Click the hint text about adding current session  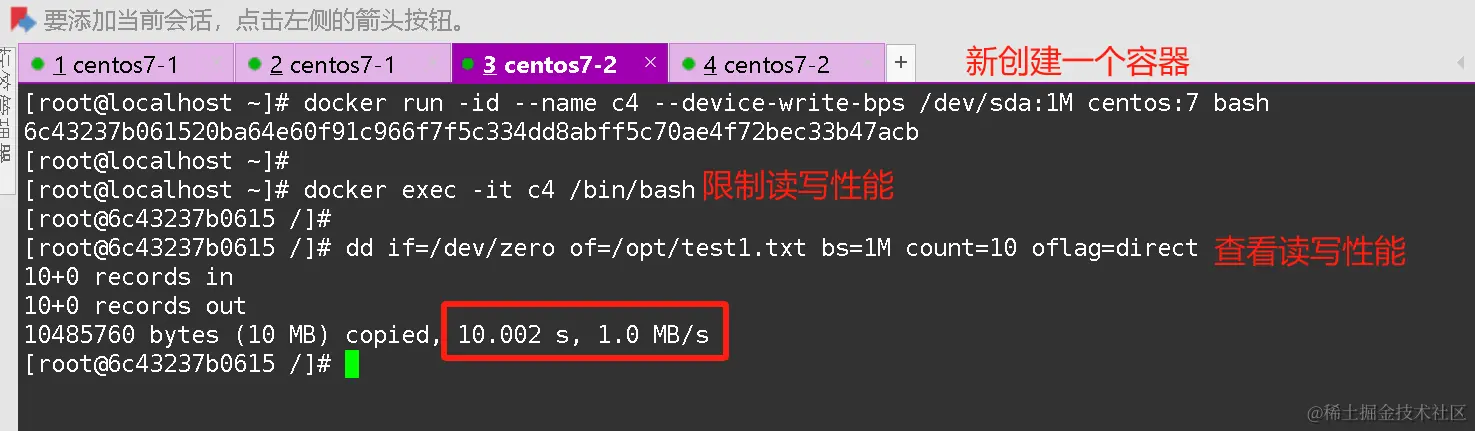click(254, 20)
